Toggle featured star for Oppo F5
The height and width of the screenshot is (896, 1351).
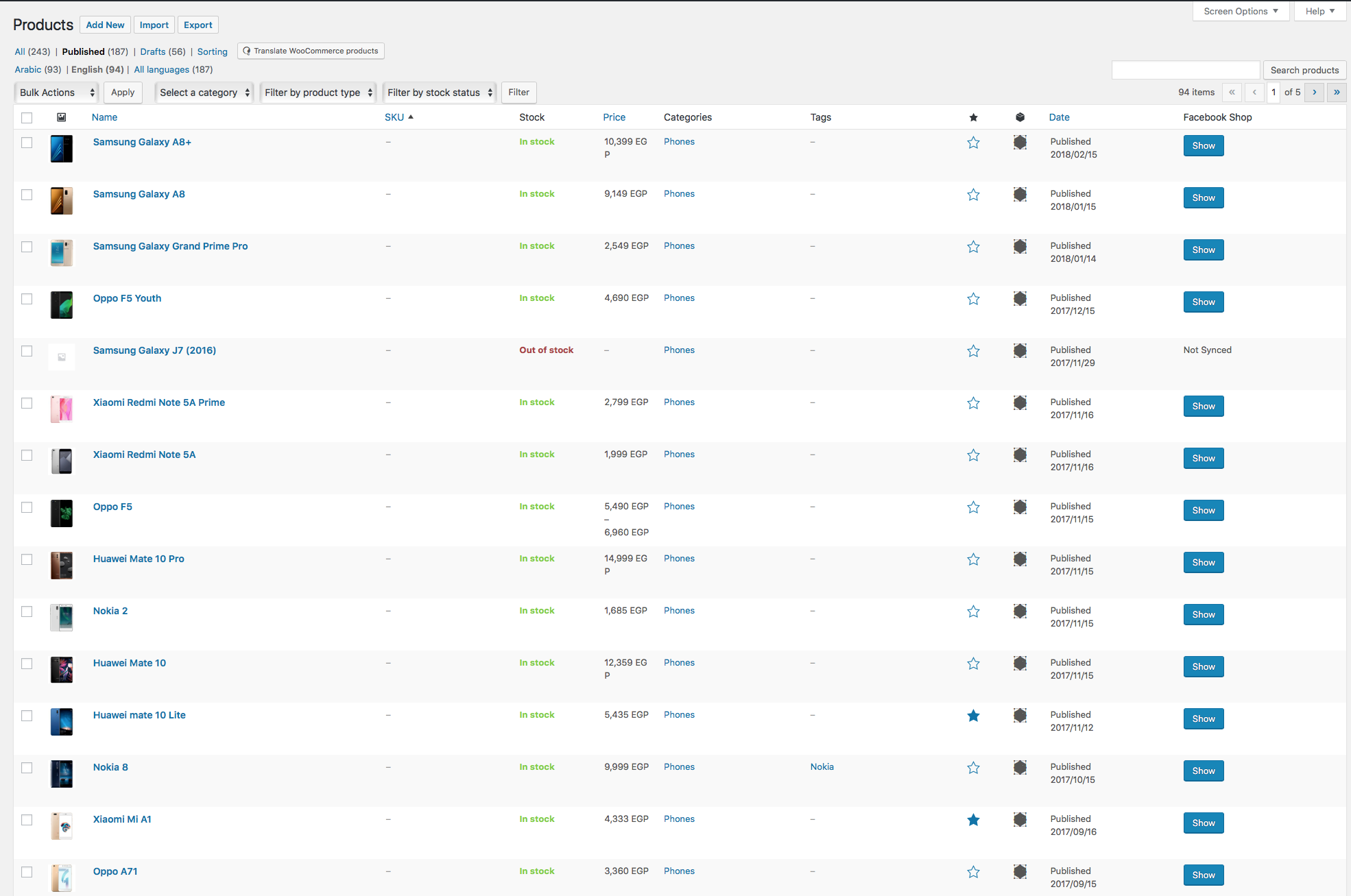click(x=973, y=507)
